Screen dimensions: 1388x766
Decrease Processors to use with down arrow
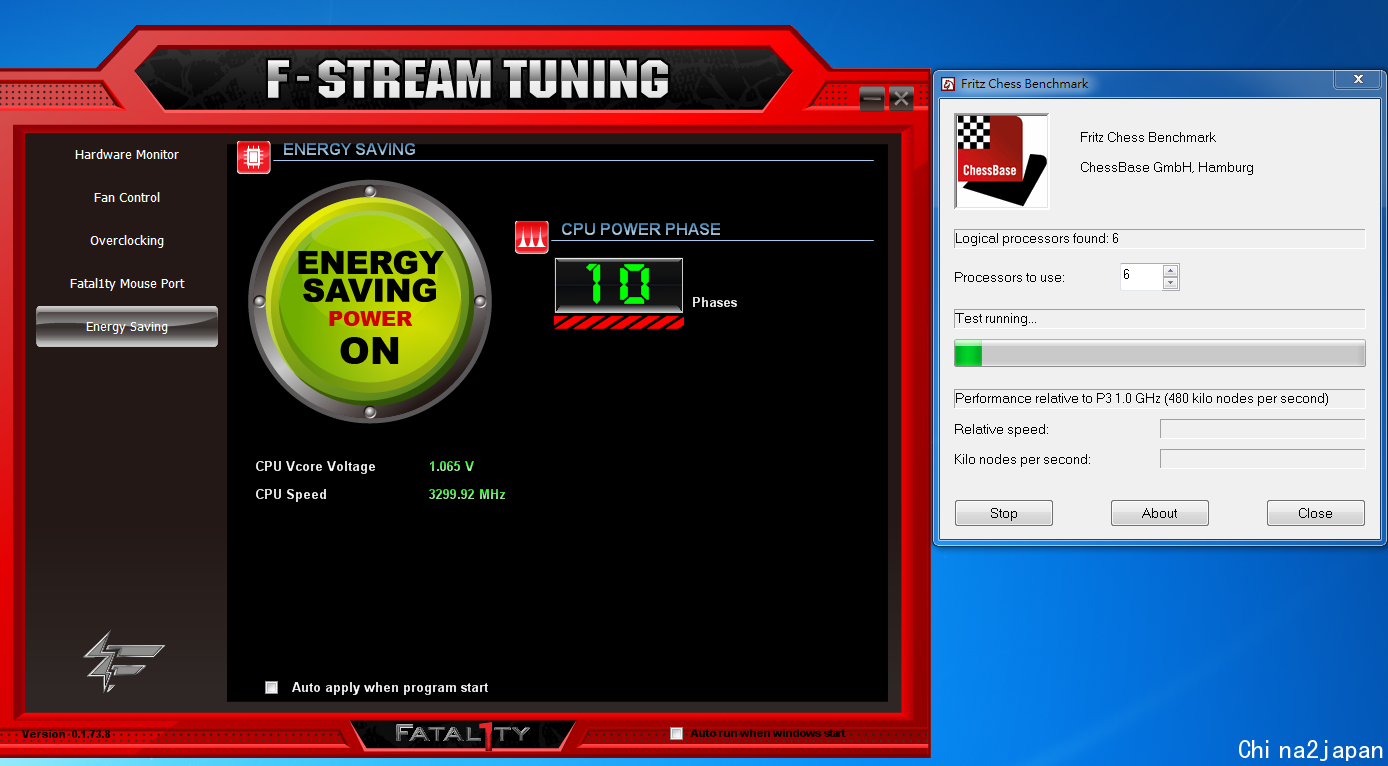point(1171,283)
